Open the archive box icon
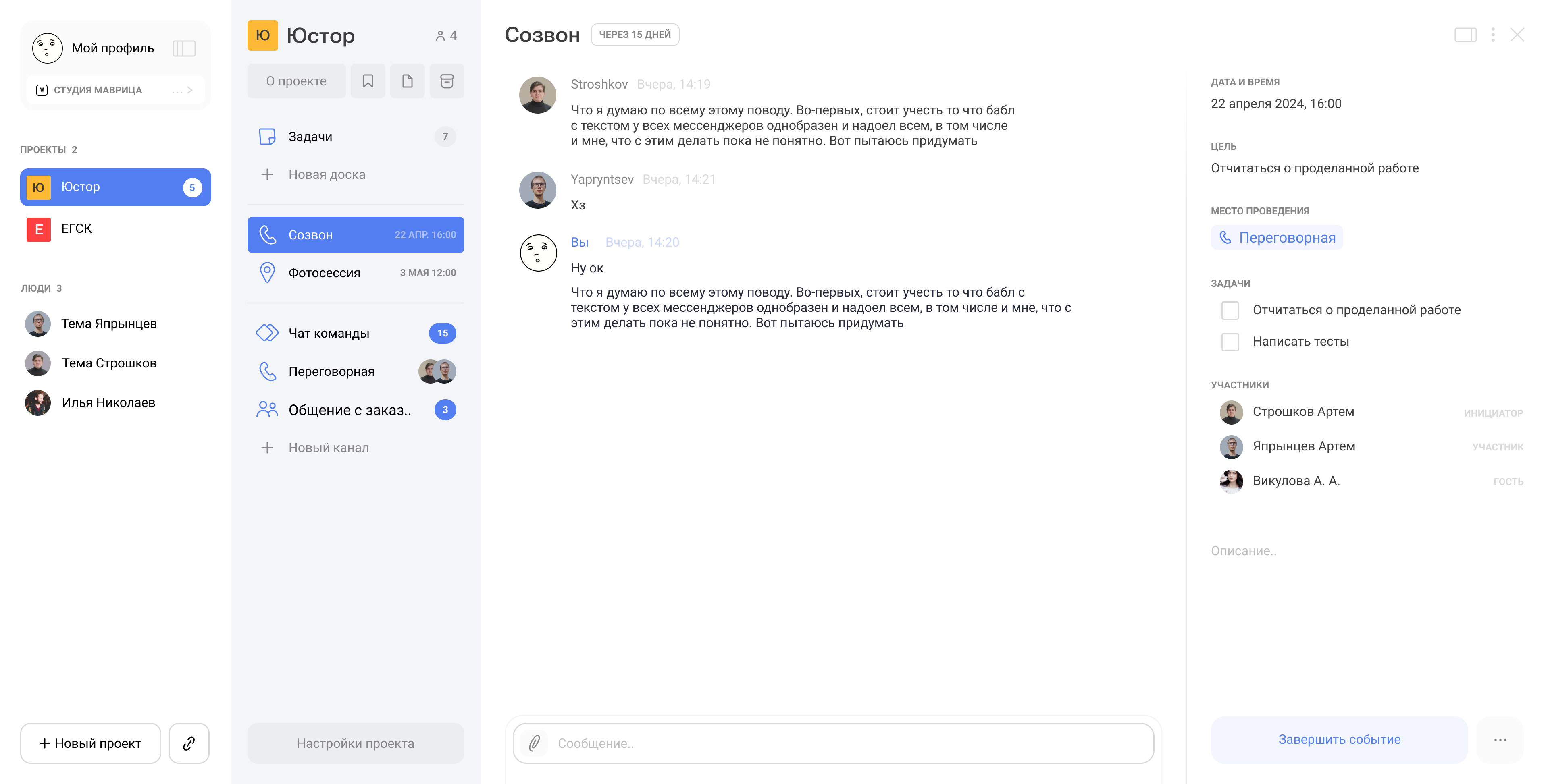Image resolution: width=1548 pixels, height=784 pixels. (x=447, y=81)
